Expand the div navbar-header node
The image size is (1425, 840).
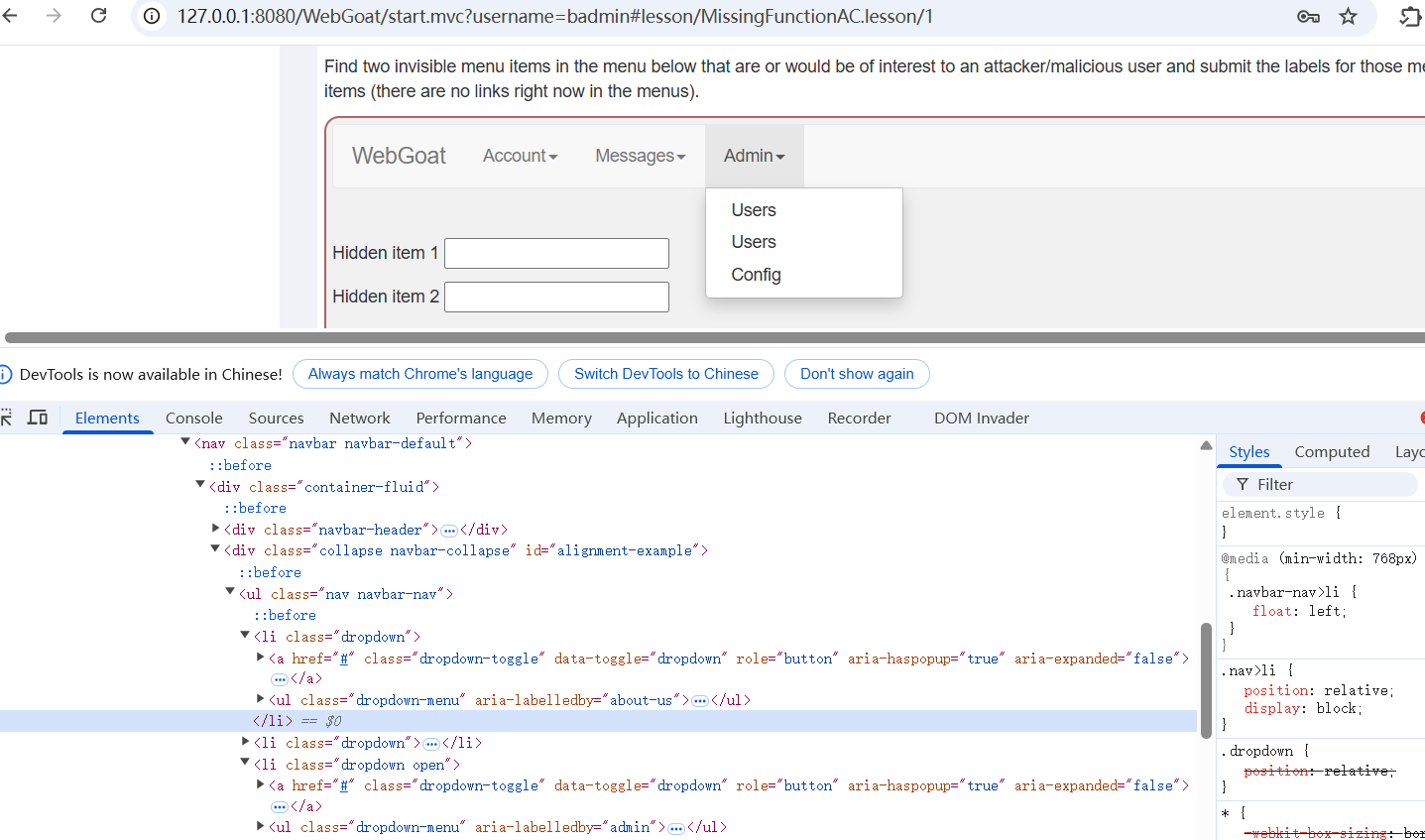click(215, 529)
